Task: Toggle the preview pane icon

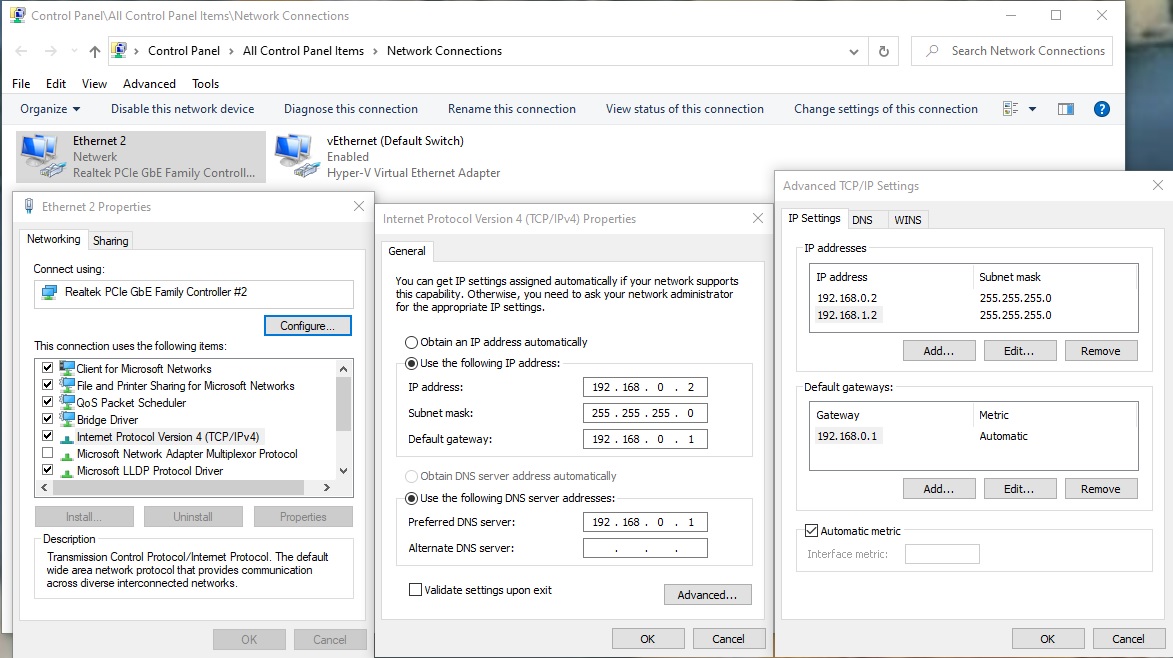Action: coord(1066,109)
